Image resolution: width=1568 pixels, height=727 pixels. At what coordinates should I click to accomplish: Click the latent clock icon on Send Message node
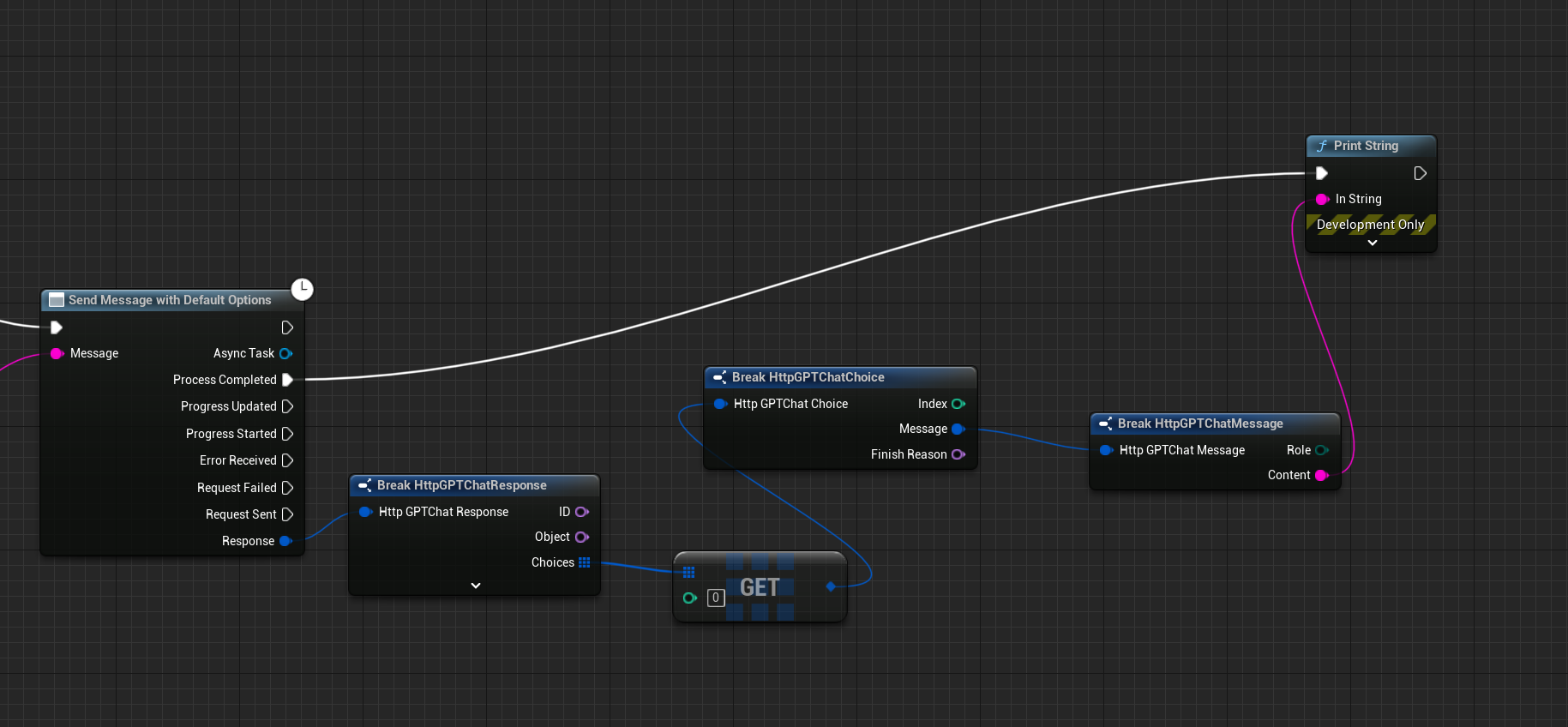tap(302, 290)
